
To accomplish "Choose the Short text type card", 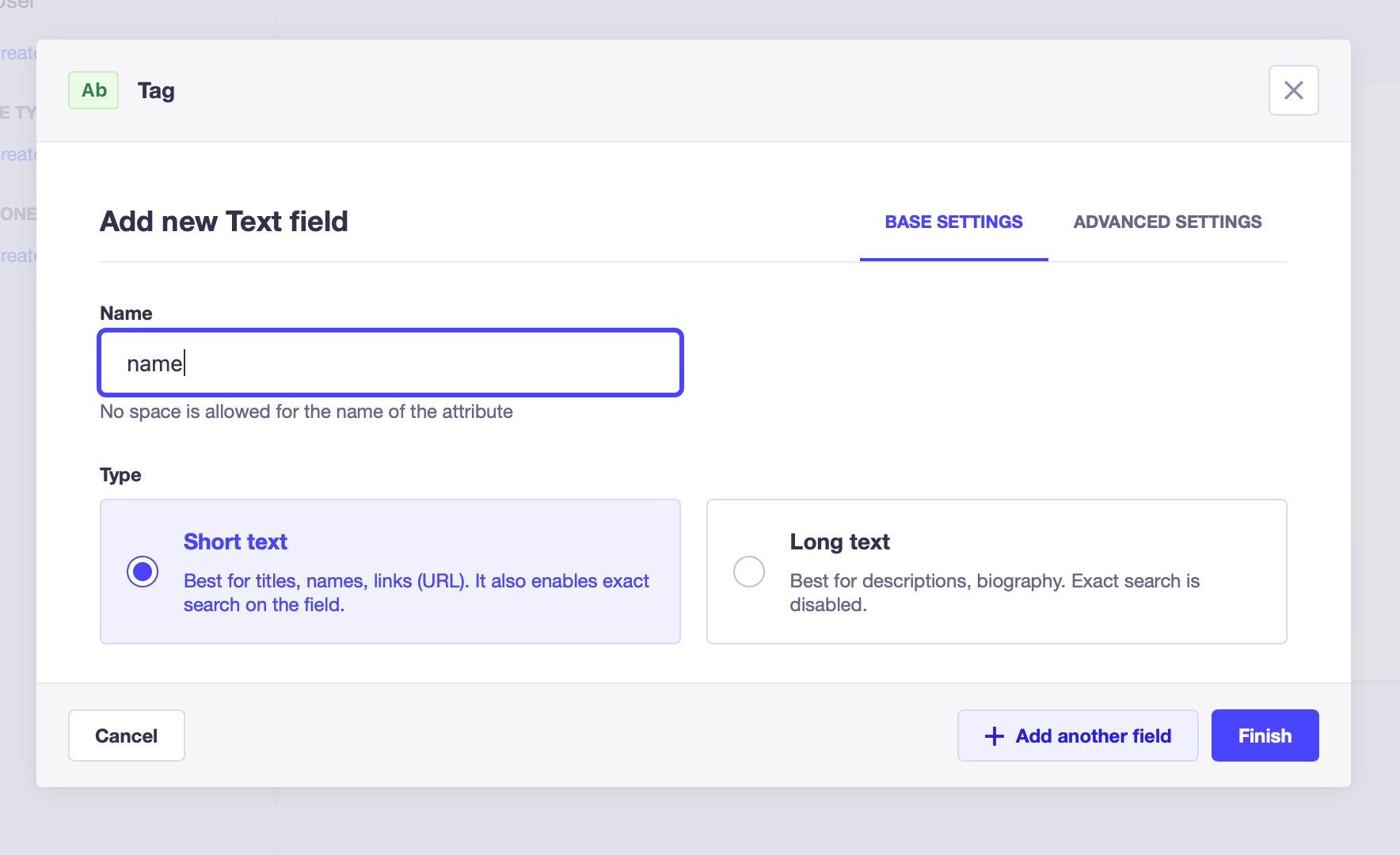I will (x=390, y=572).
